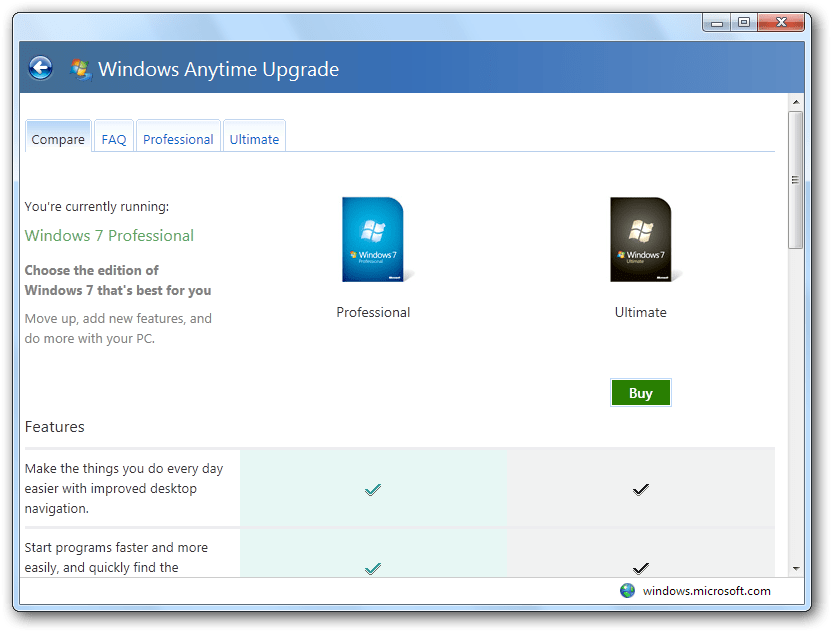Click the 'You're currently running:' text

[97, 206]
